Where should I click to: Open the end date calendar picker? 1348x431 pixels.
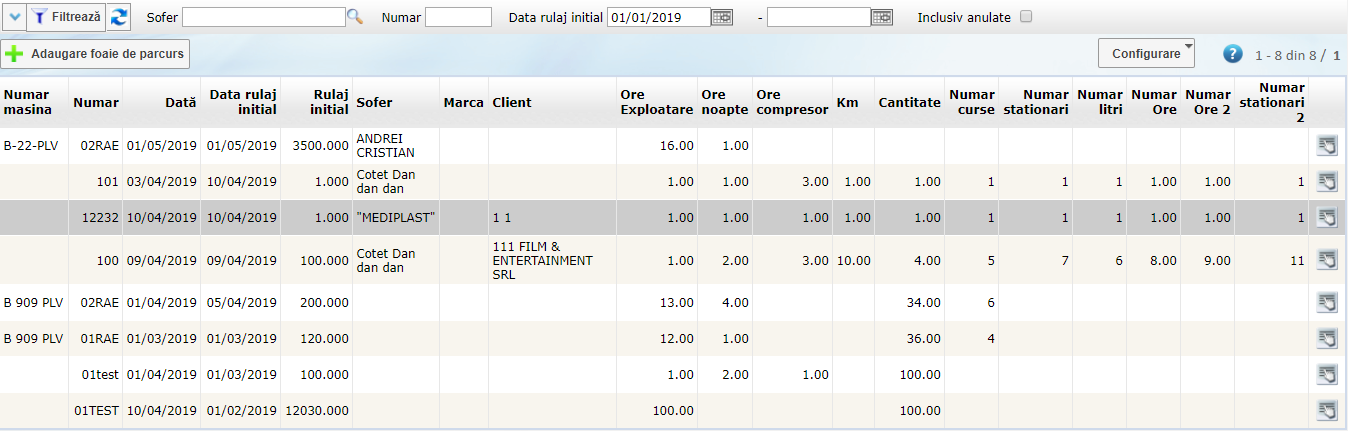[882, 17]
